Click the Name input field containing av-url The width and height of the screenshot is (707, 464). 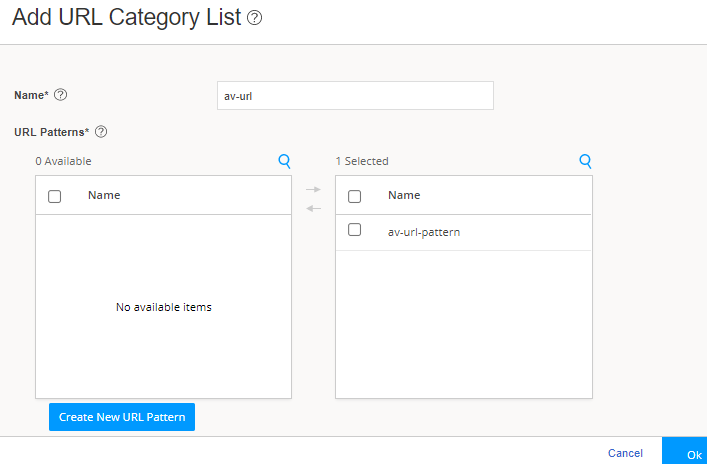(355, 95)
